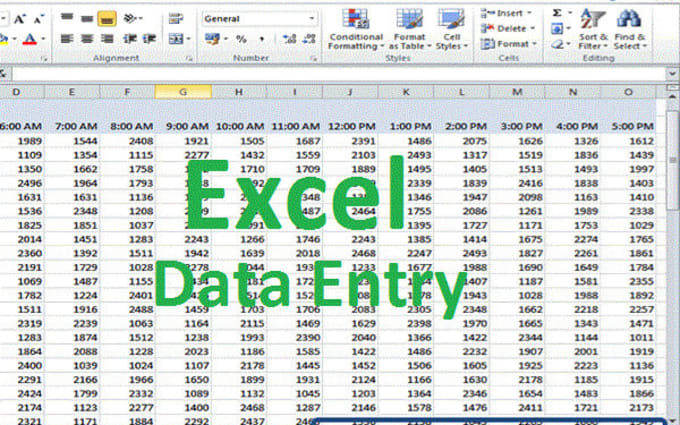
Task: Open Alignment group dialog launcher
Action: (189, 58)
